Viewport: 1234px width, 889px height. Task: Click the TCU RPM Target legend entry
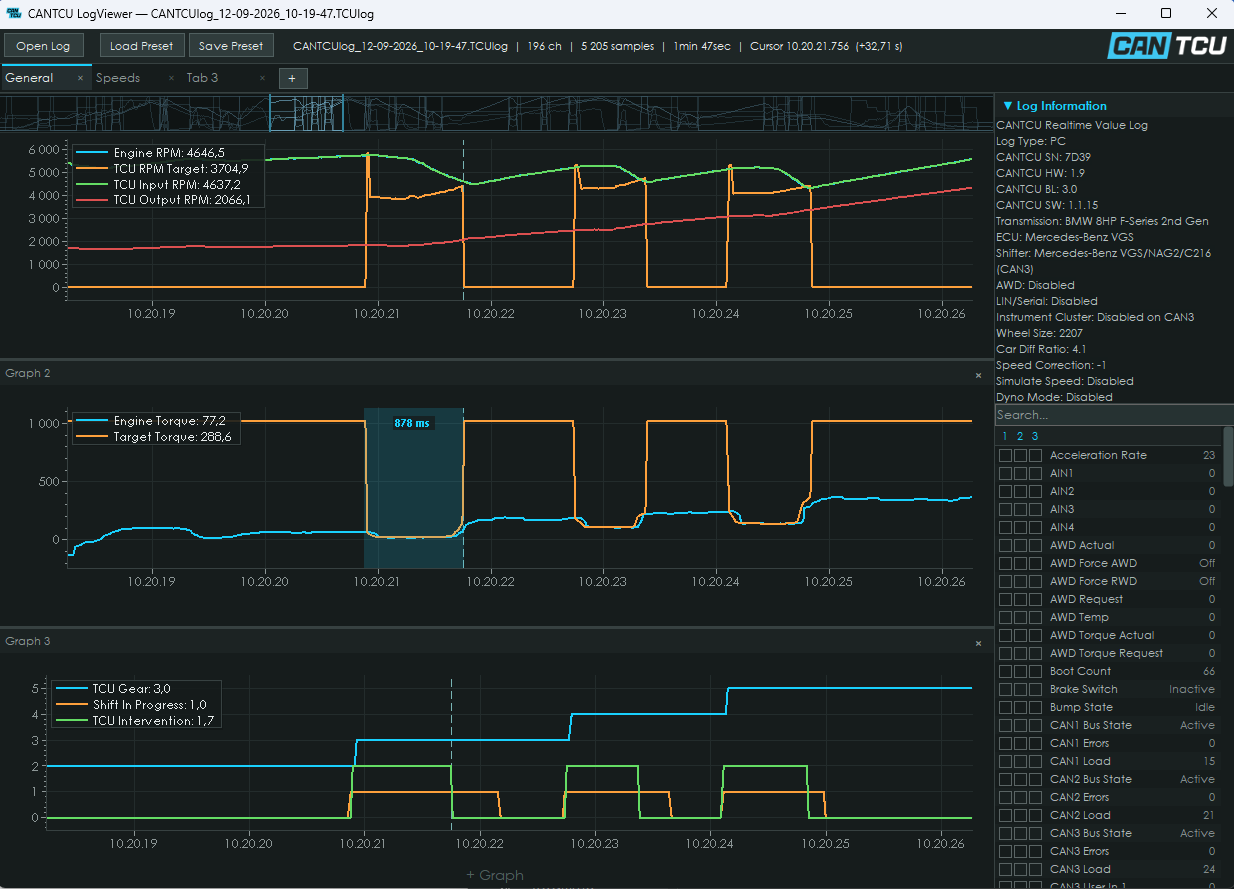tap(165, 169)
